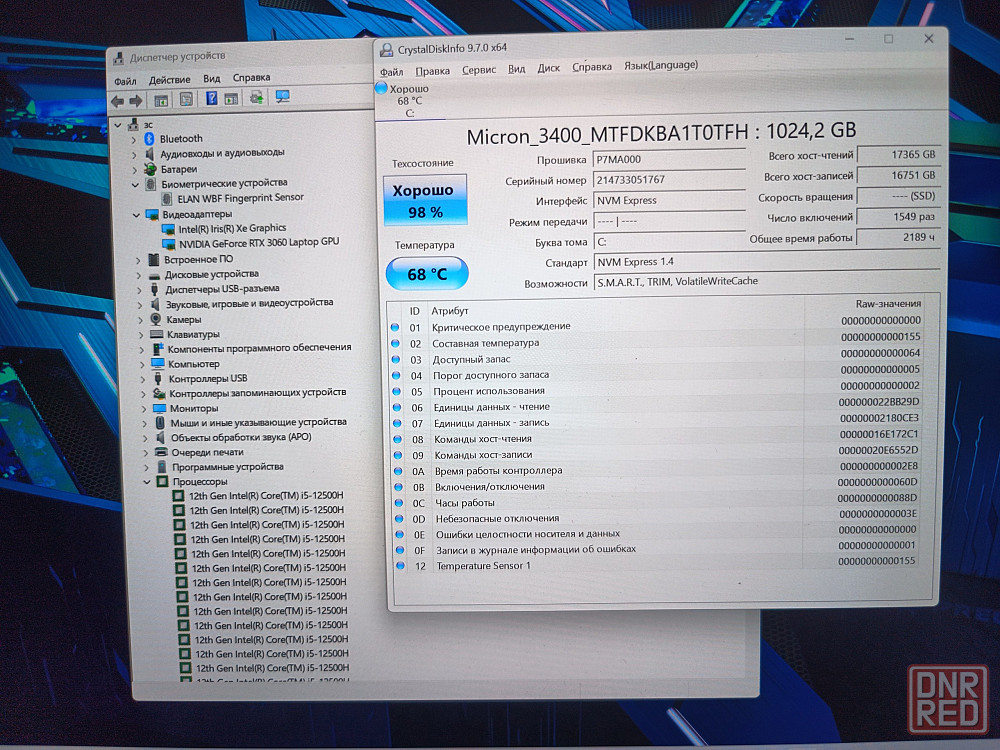The image size is (1000, 750).
Task: Open the Properties toolbar icon in Device Manager
Action: click(x=186, y=99)
